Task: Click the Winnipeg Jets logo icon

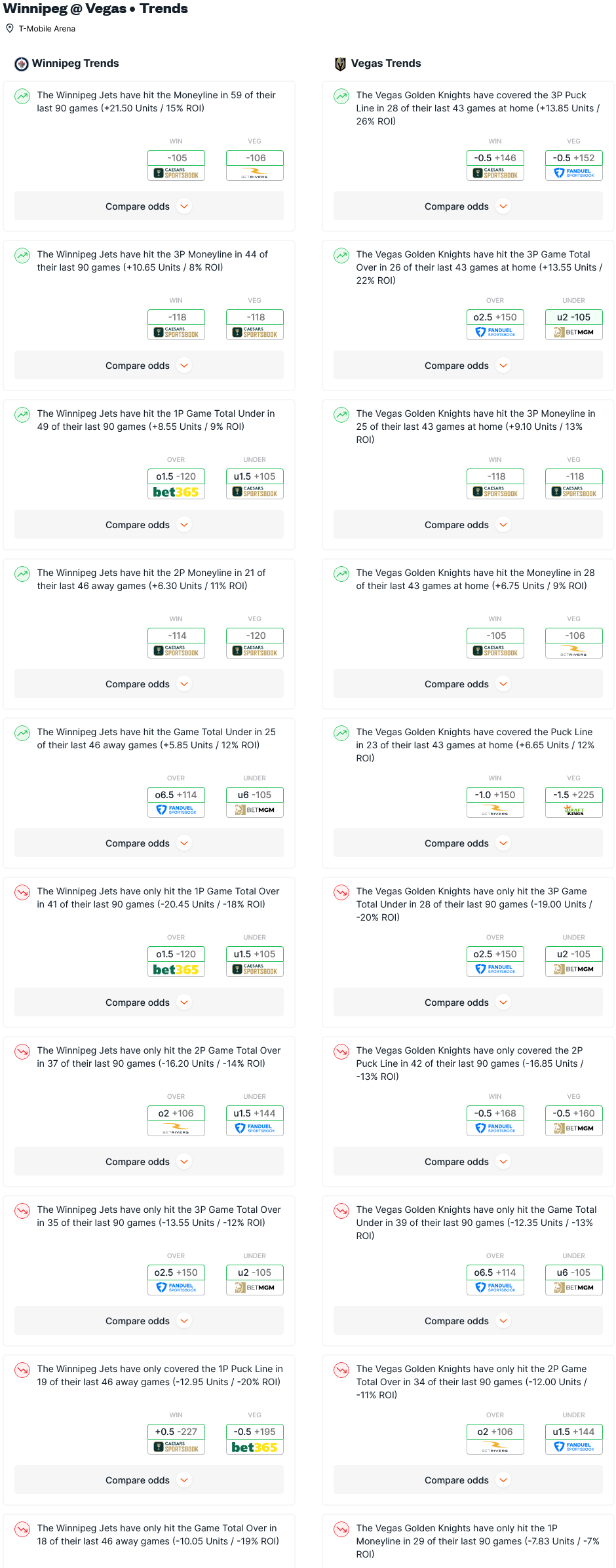Action: [x=22, y=64]
